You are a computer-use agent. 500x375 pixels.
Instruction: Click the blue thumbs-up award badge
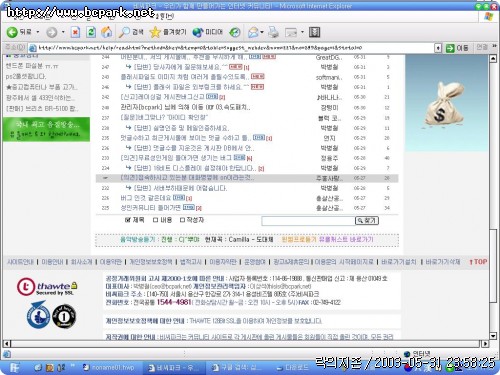(38, 315)
